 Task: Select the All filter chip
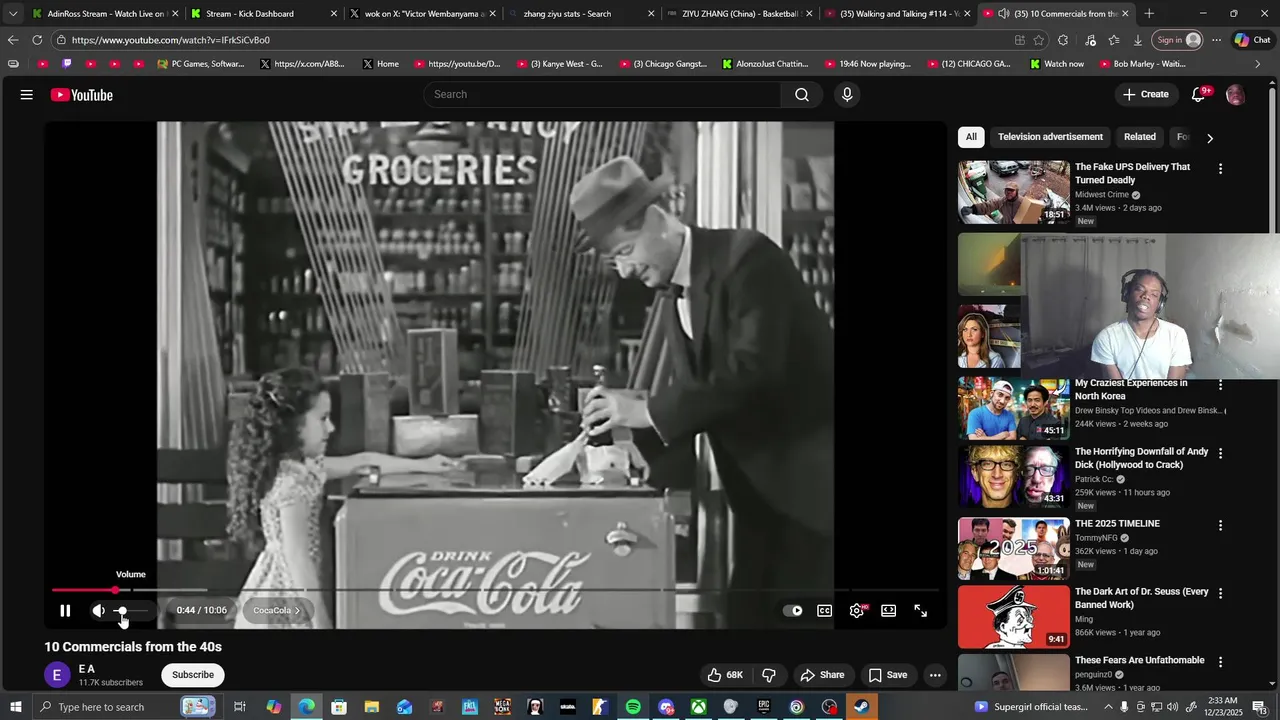[x=971, y=137]
